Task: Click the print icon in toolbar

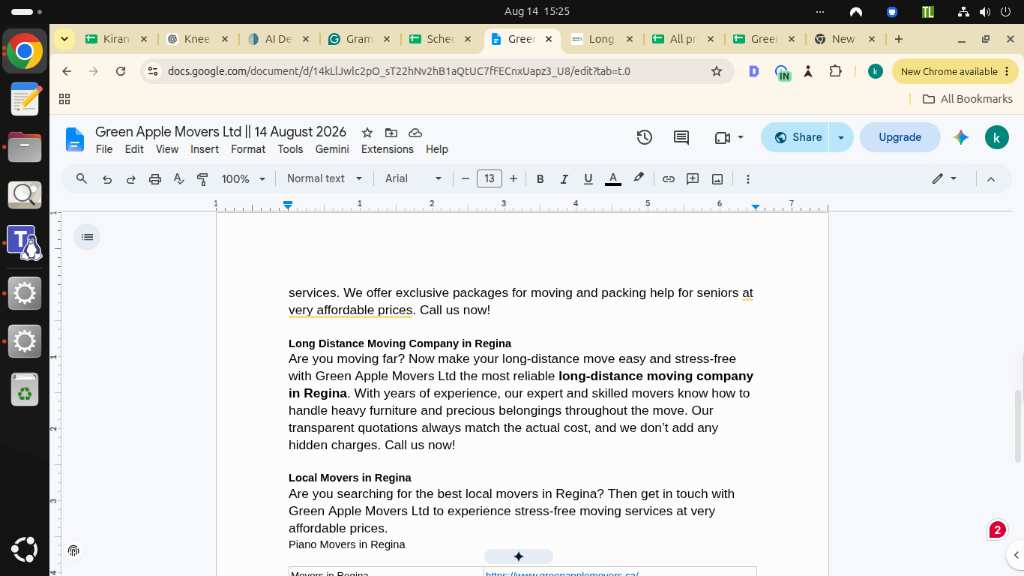Action: (155, 179)
